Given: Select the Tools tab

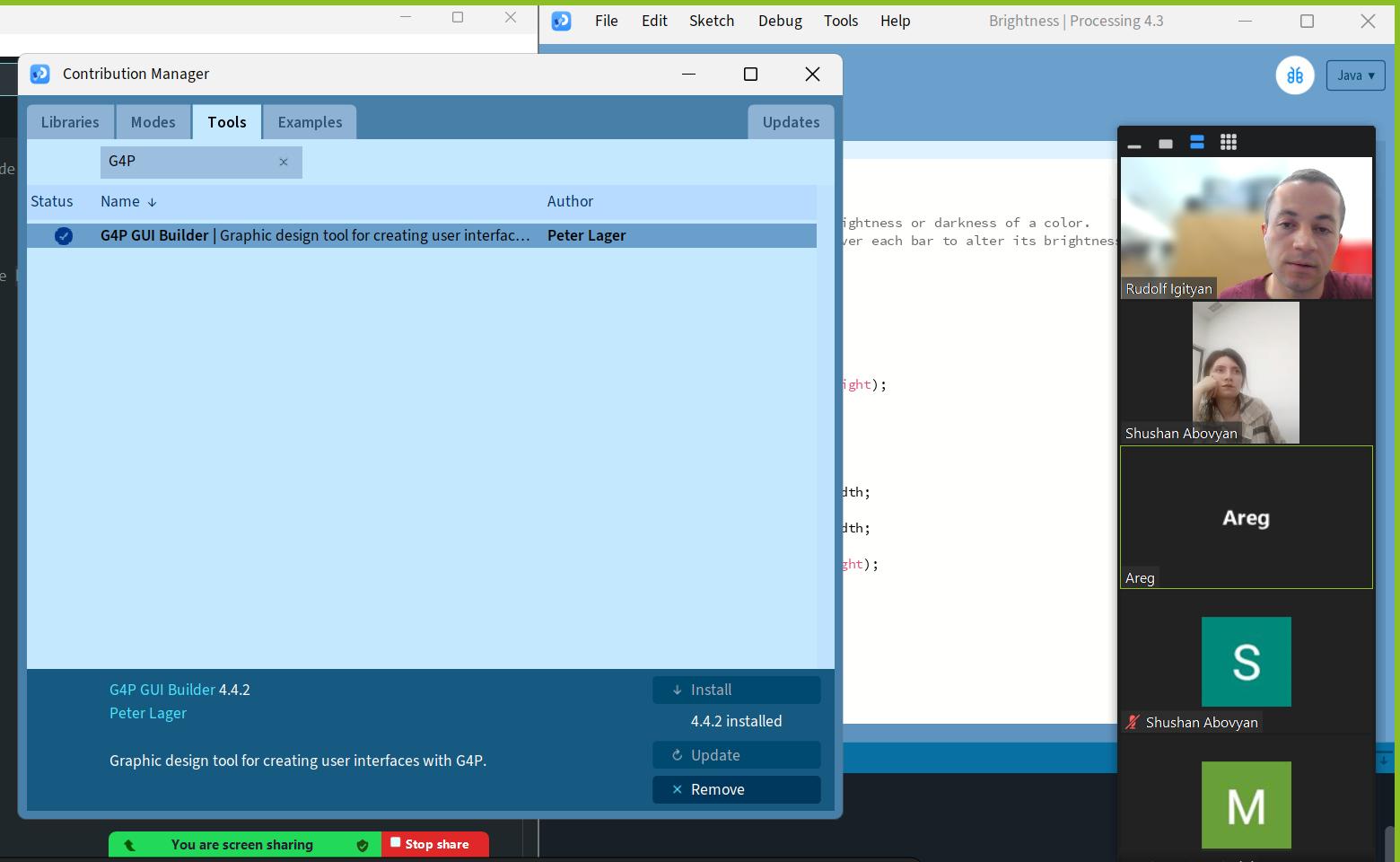Looking at the screenshot, I should 227,122.
